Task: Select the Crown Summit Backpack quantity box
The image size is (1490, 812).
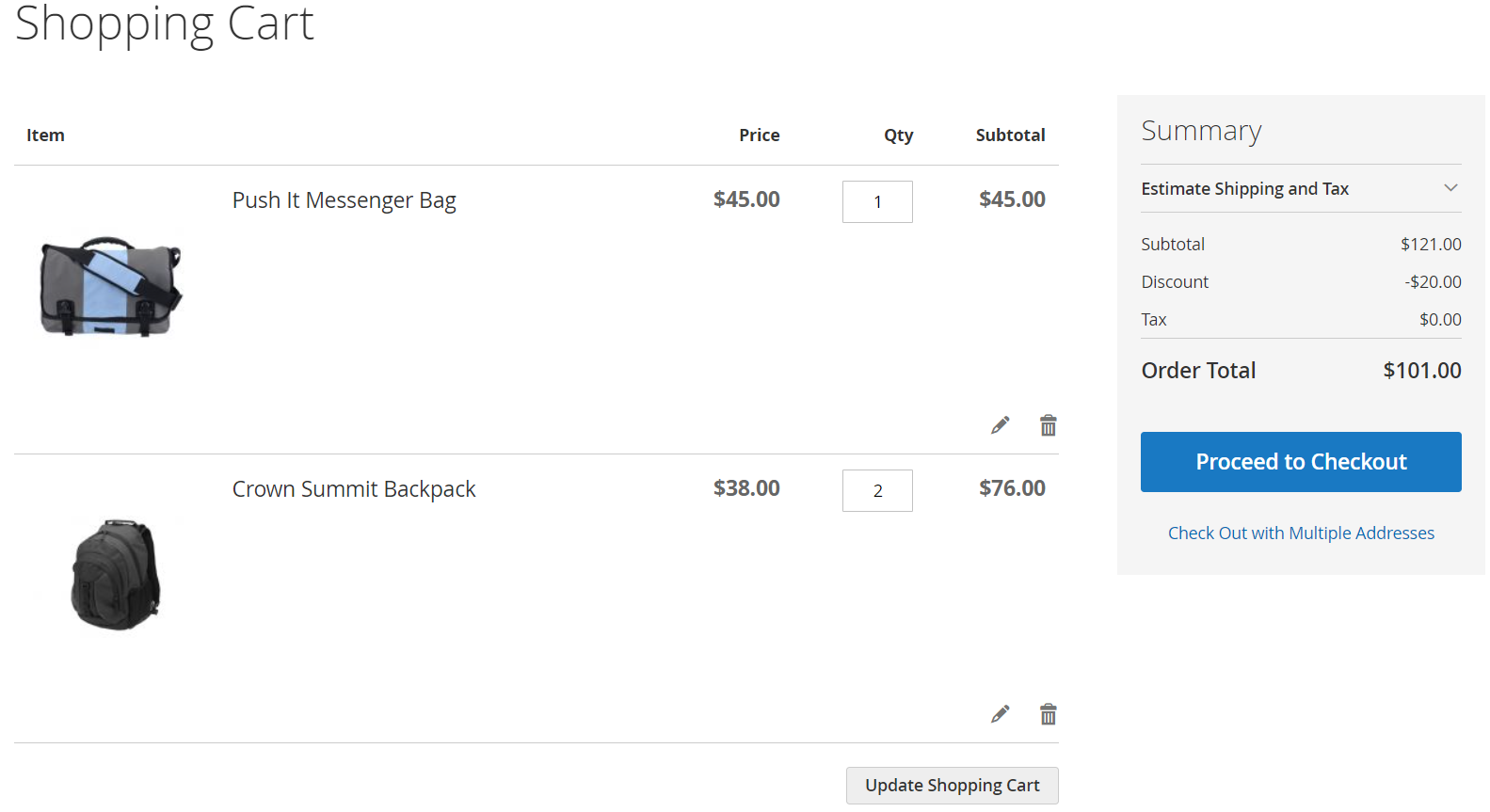Action: [x=877, y=490]
